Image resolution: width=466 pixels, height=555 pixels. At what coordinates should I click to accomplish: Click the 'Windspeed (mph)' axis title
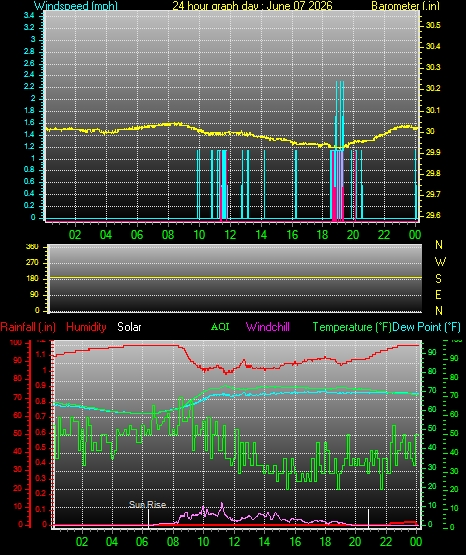[76, 5]
